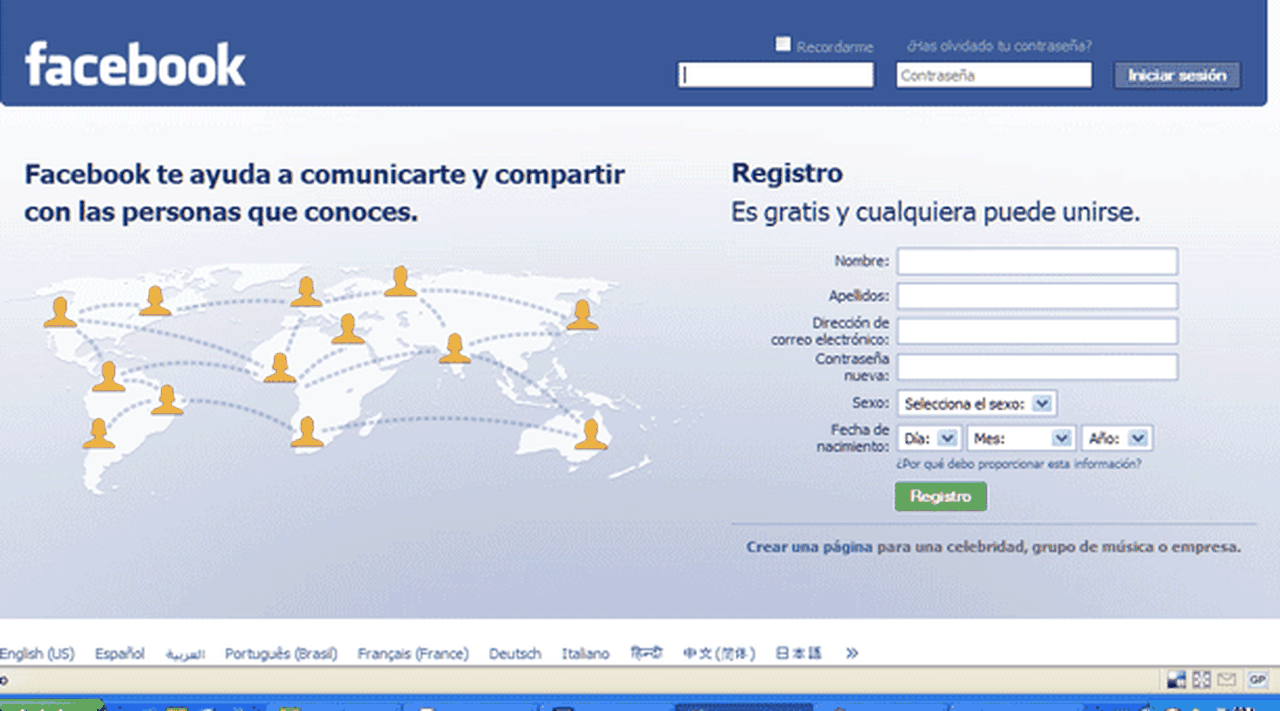Switch language to Hindi (हिन्दी)
The height and width of the screenshot is (711, 1280).
coord(646,653)
